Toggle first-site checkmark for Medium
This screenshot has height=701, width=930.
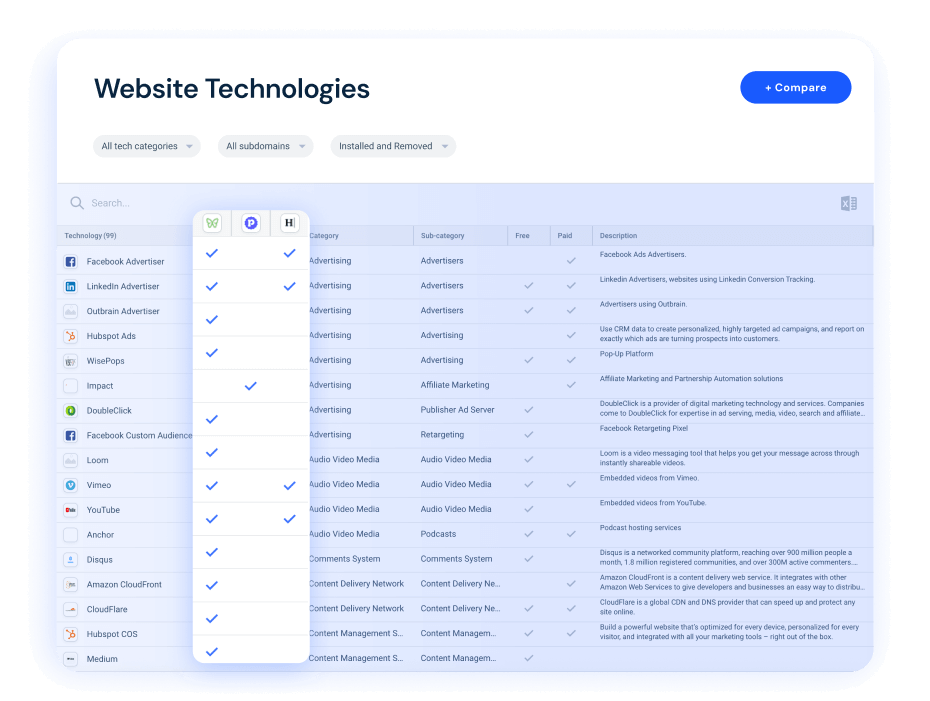(x=212, y=652)
